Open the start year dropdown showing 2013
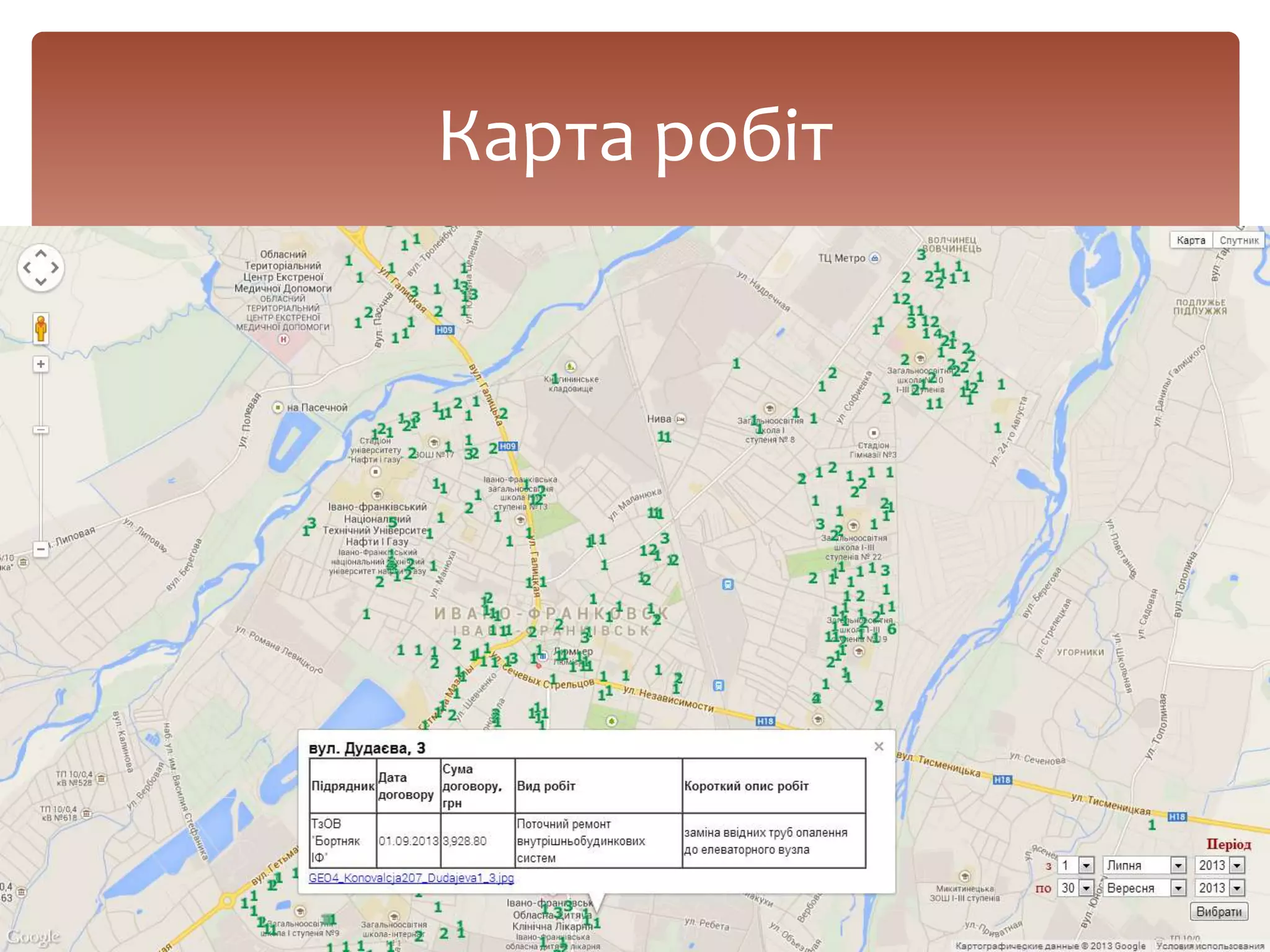The width and height of the screenshot is (1270, 952). point(1220,865)
